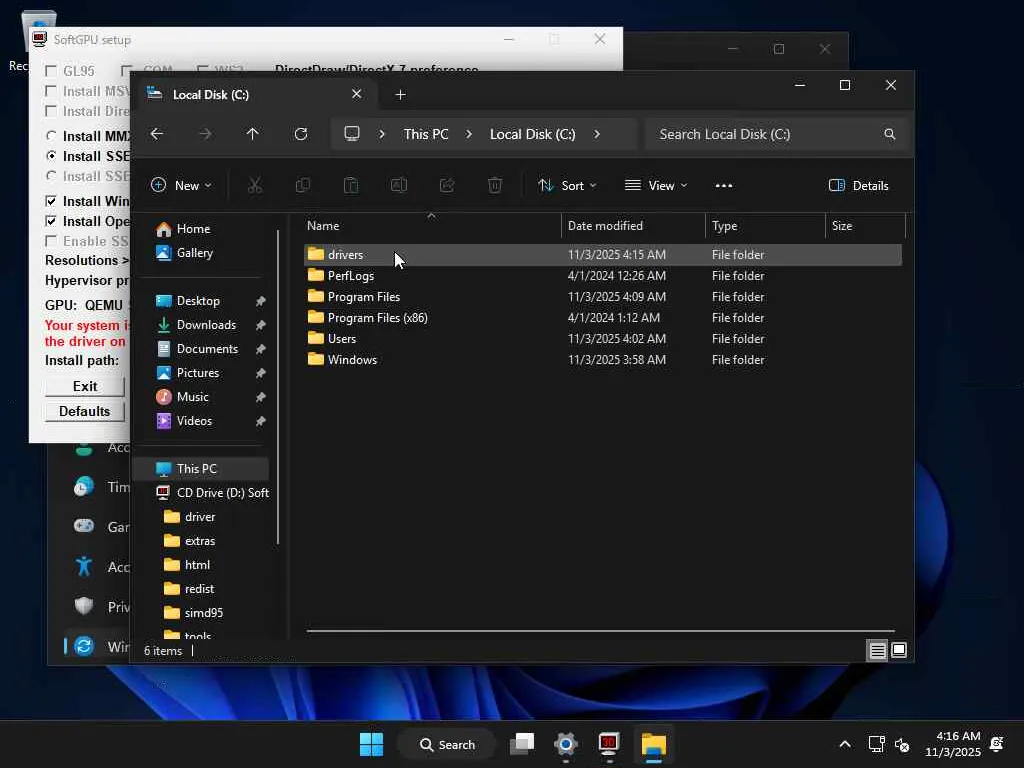The height and width of the screenshot is (768, 1024).
Task: Refresh the Local Disk (C:) view
Action: [300, 134]
